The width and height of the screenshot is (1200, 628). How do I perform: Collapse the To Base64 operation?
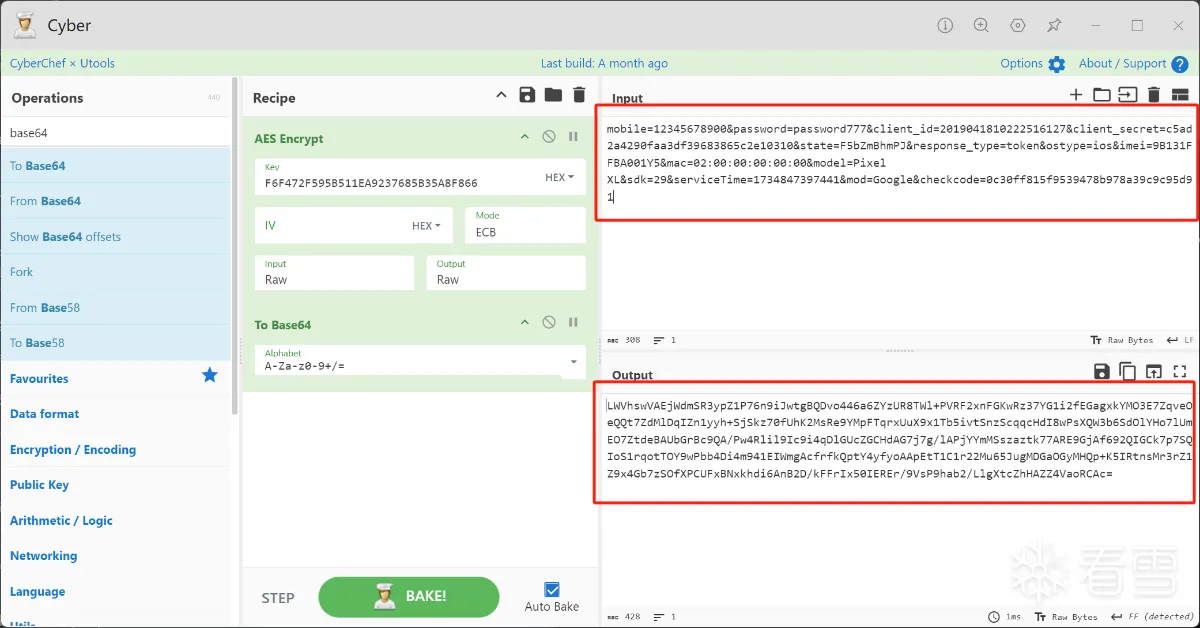524,322
